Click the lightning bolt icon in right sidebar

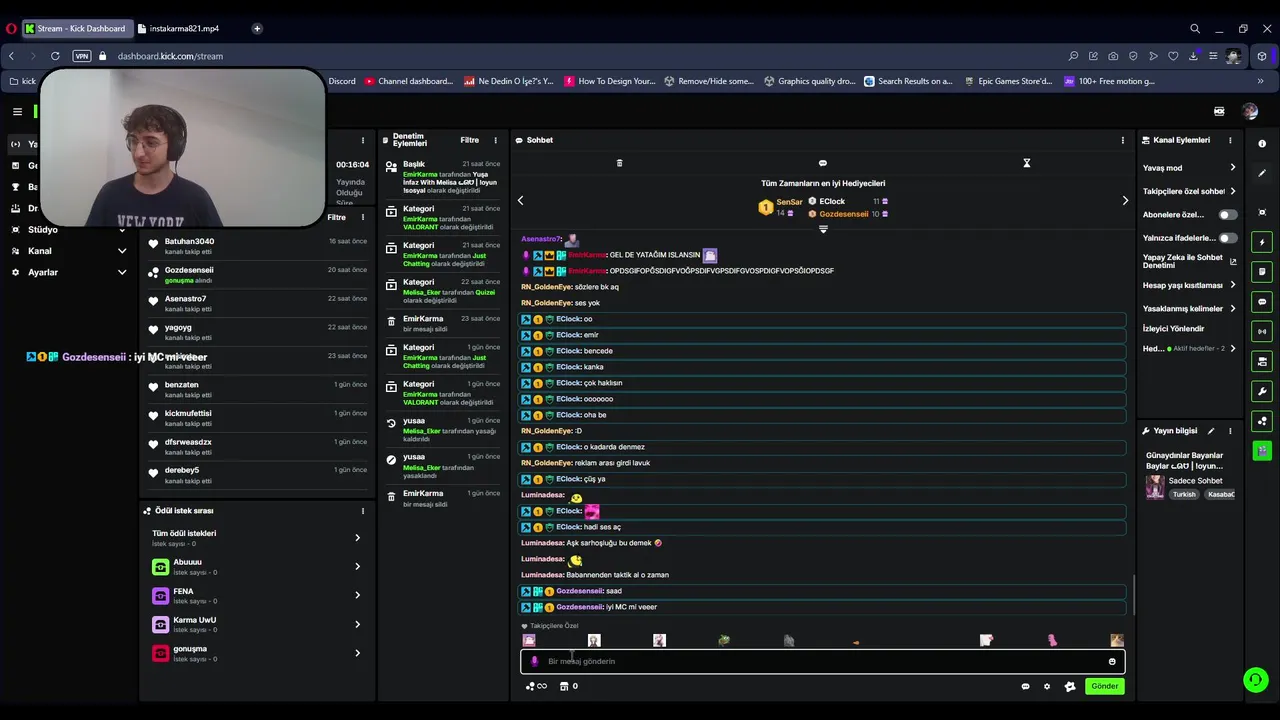pyautogui.click(x=1262, y=242)
